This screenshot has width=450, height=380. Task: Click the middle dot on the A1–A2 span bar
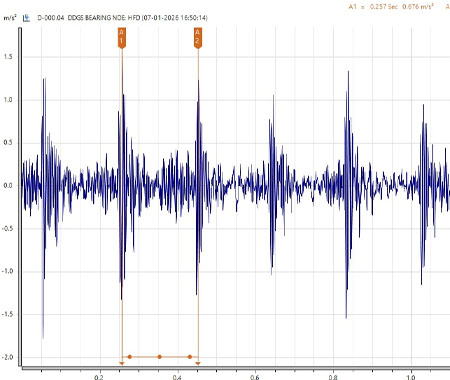click(x=160, y=357)
